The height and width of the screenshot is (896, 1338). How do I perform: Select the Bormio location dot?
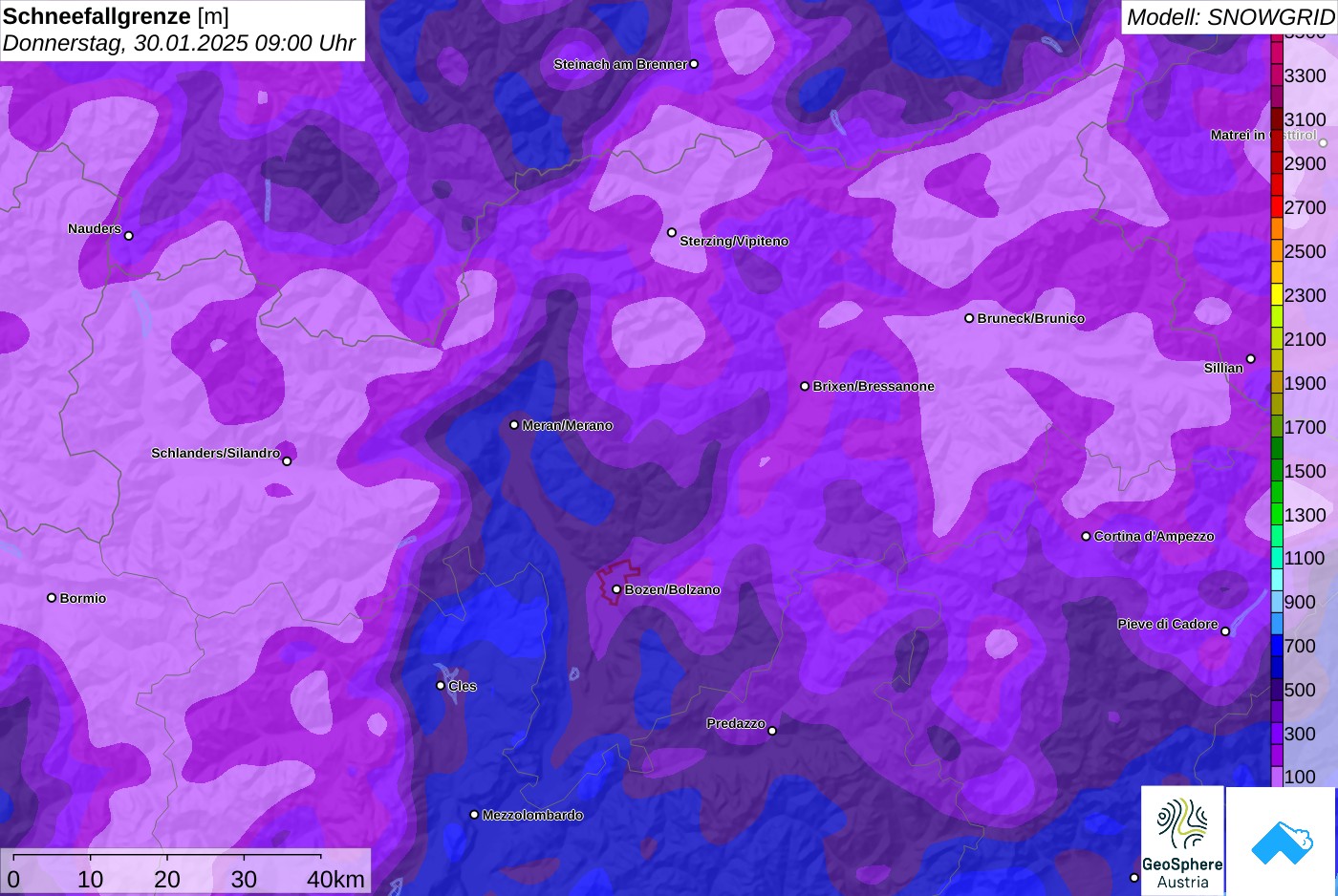click(52, 598)
